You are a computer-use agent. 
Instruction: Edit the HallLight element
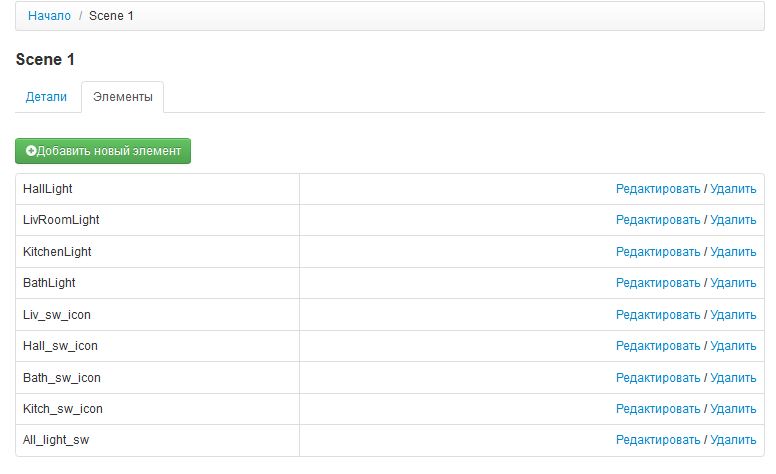coord(658,189)
